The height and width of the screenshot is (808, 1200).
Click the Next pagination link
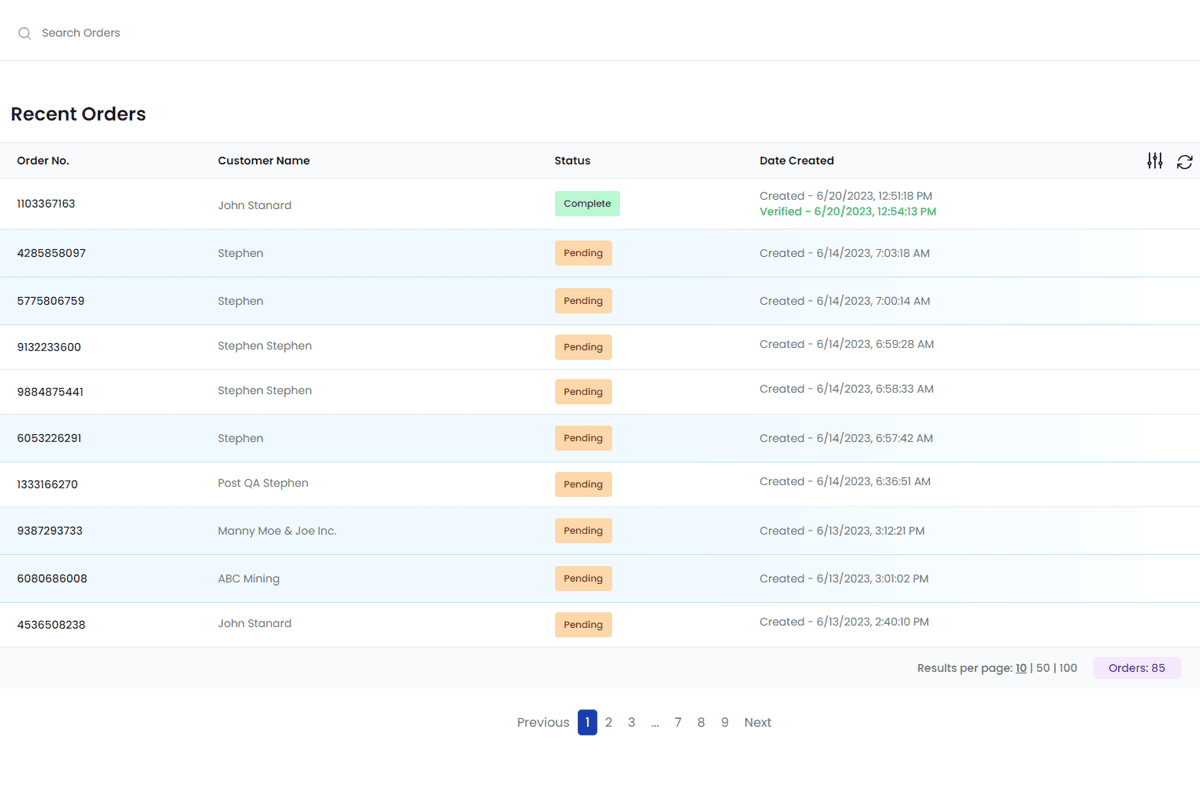click(757, 722)
